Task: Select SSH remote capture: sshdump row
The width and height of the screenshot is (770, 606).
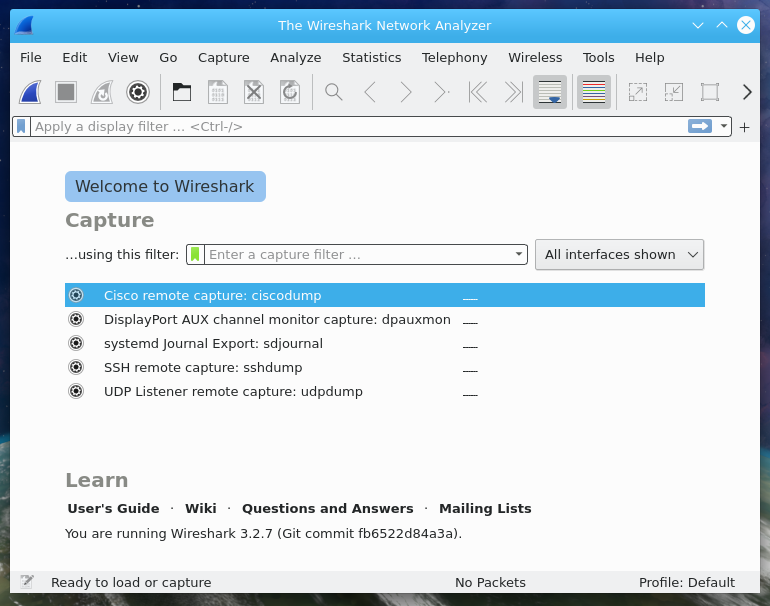Action: 385,367
